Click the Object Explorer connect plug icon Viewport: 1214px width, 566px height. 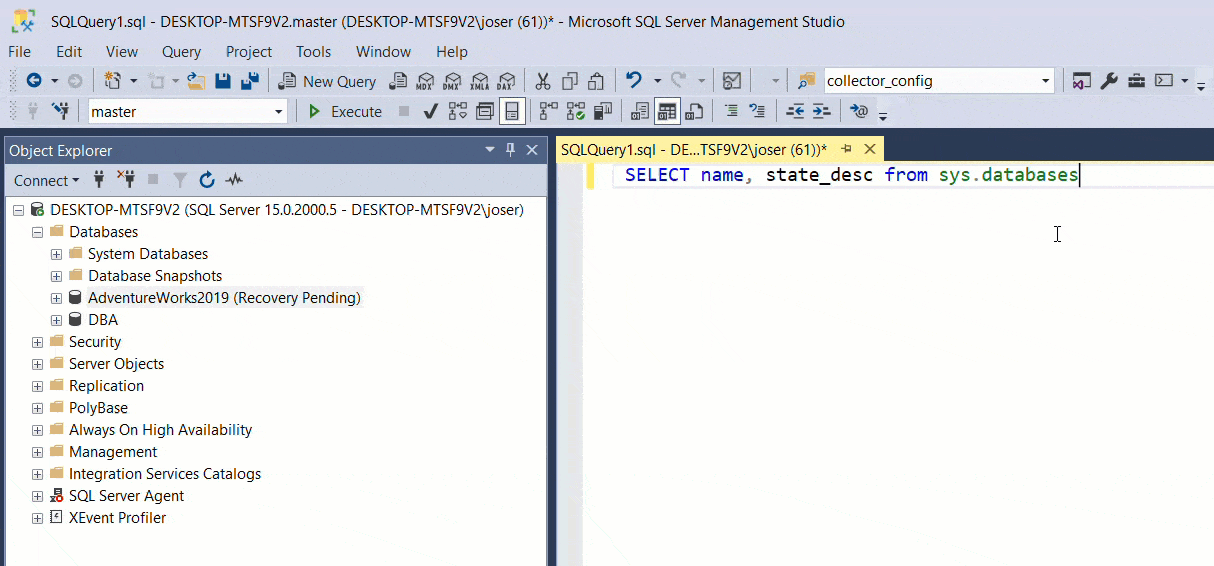point(99,180)
